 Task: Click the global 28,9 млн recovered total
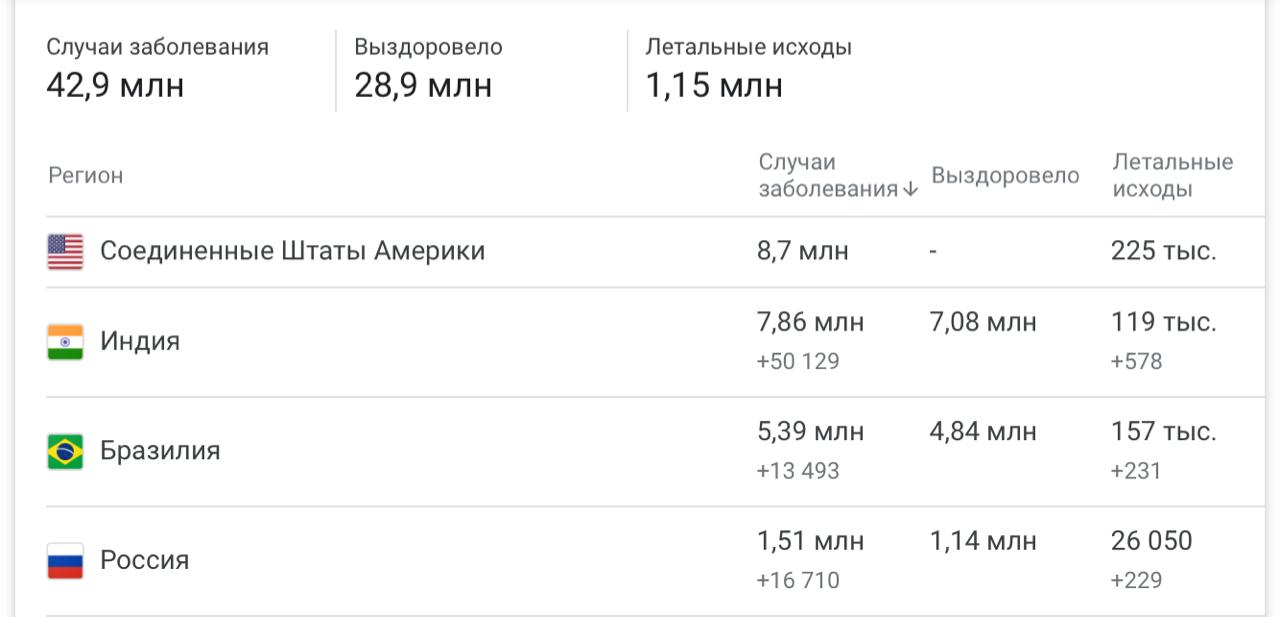[423, 86]
